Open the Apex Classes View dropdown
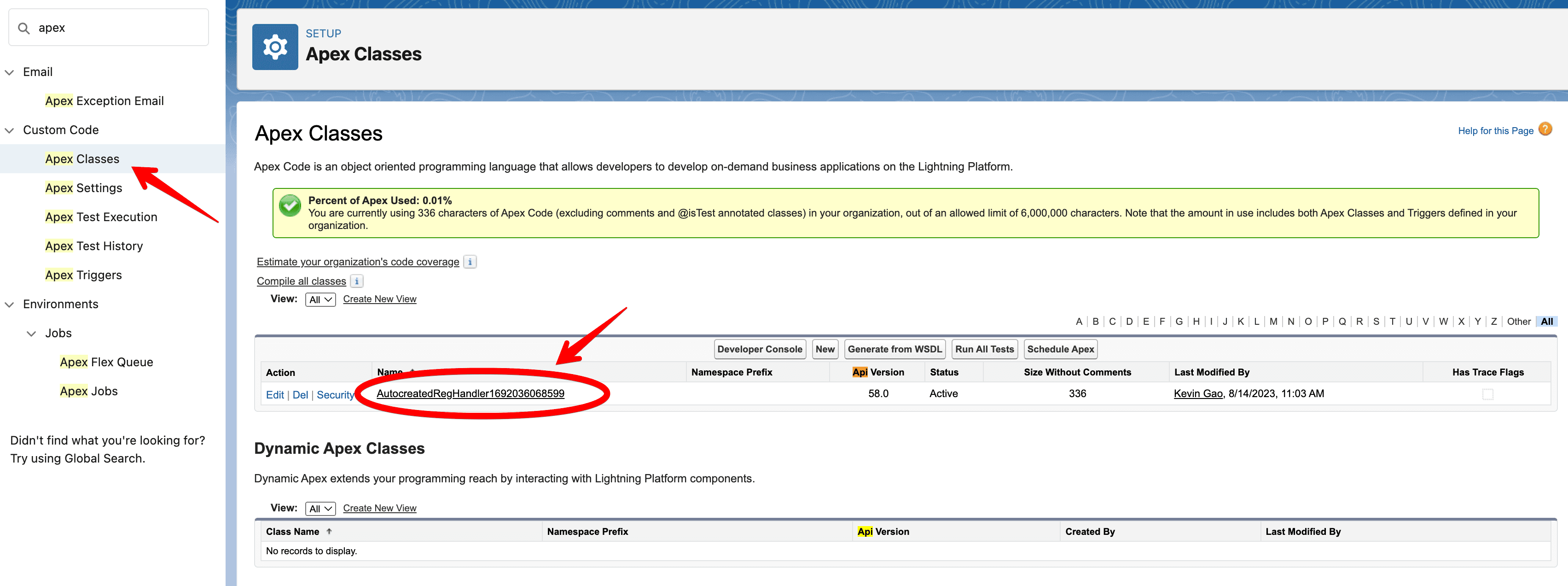Screen dimensions: 1568x586 point(320,299)
